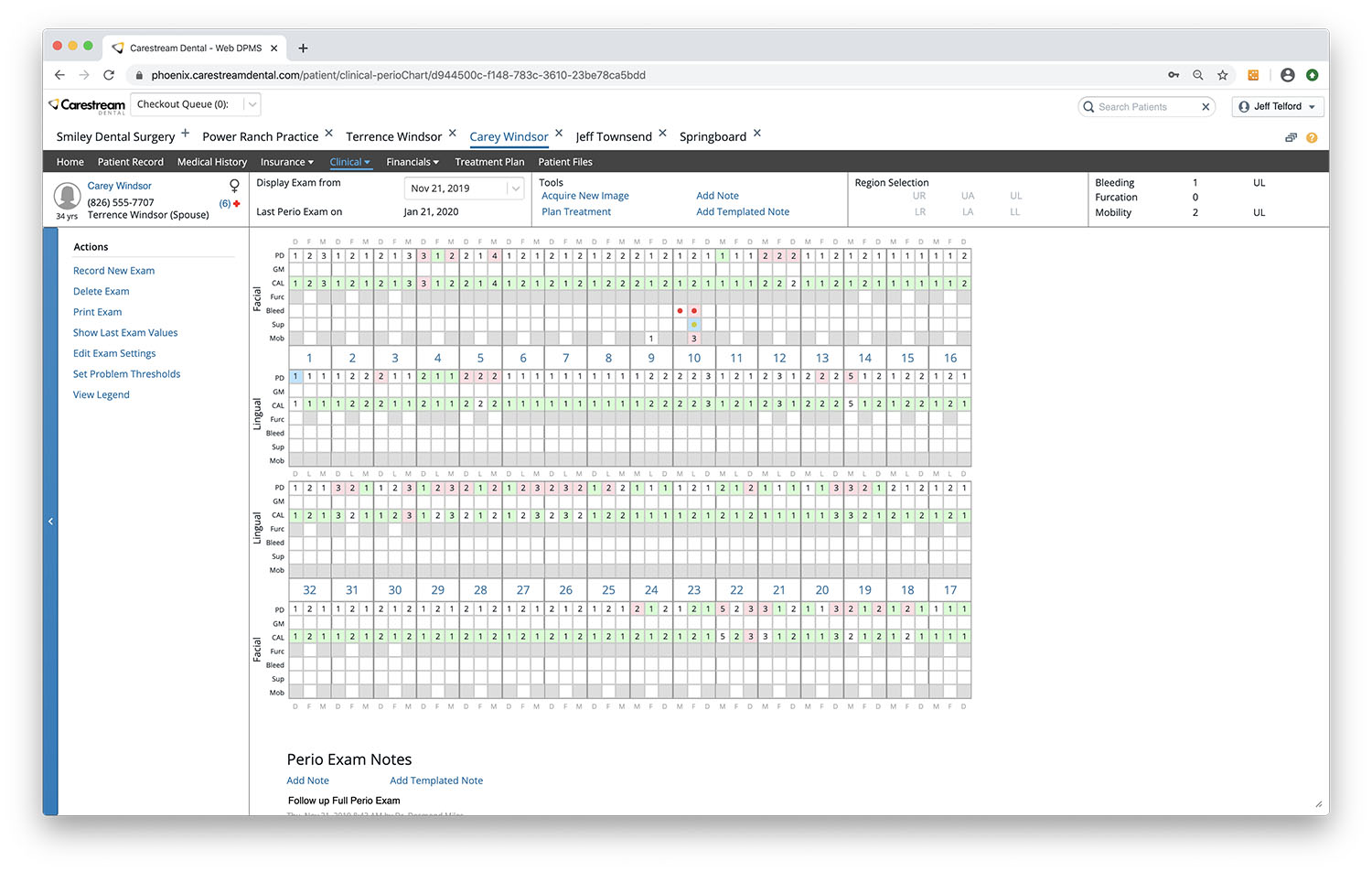Image resolution: width=1372 pixels, height=872 pixels.
Task: Open the help question mark icon
Action: pyautogui.click(x=1312, y=137)
